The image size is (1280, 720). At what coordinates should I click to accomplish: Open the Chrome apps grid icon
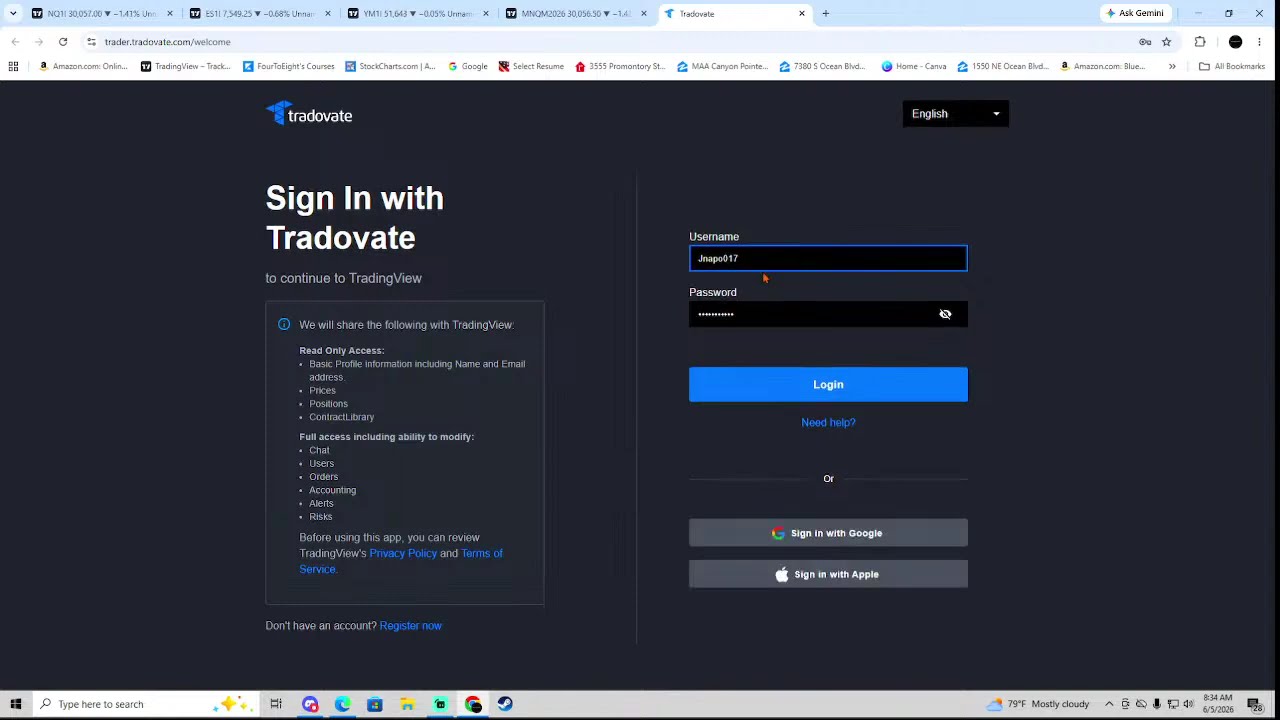pyautogui.click(x=13, y=66)
